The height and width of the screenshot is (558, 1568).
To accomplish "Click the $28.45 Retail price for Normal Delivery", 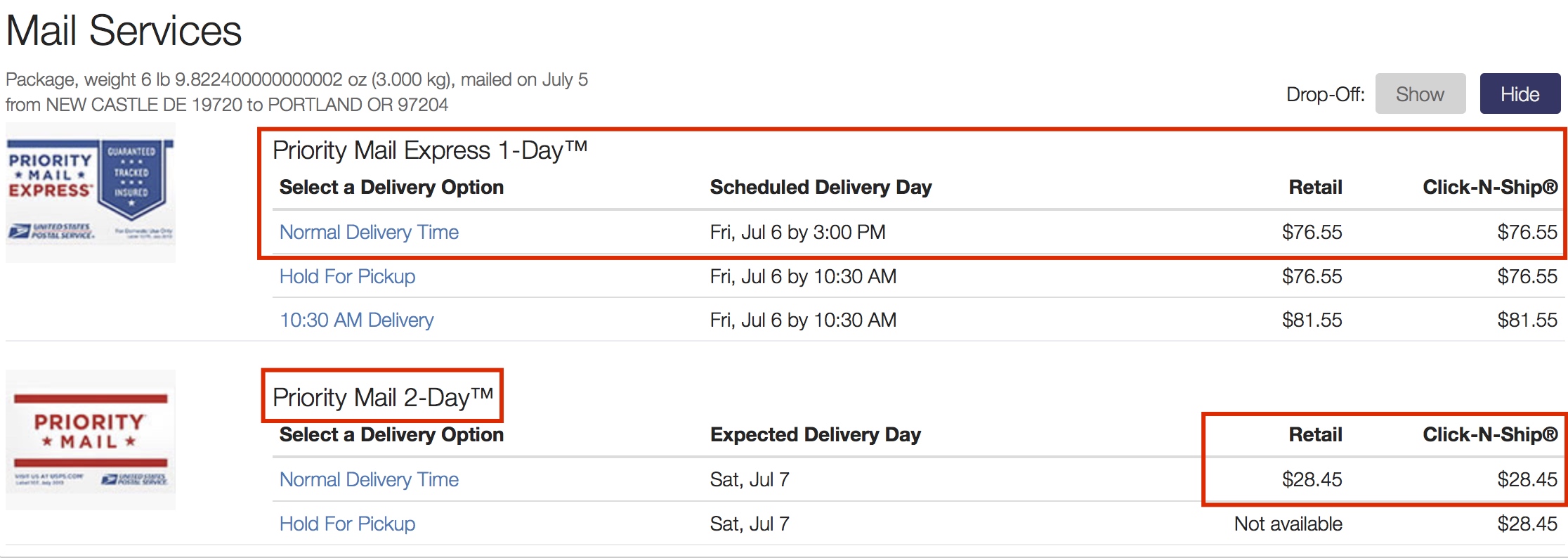I will pyautogui.click(x=1312, y=479).
